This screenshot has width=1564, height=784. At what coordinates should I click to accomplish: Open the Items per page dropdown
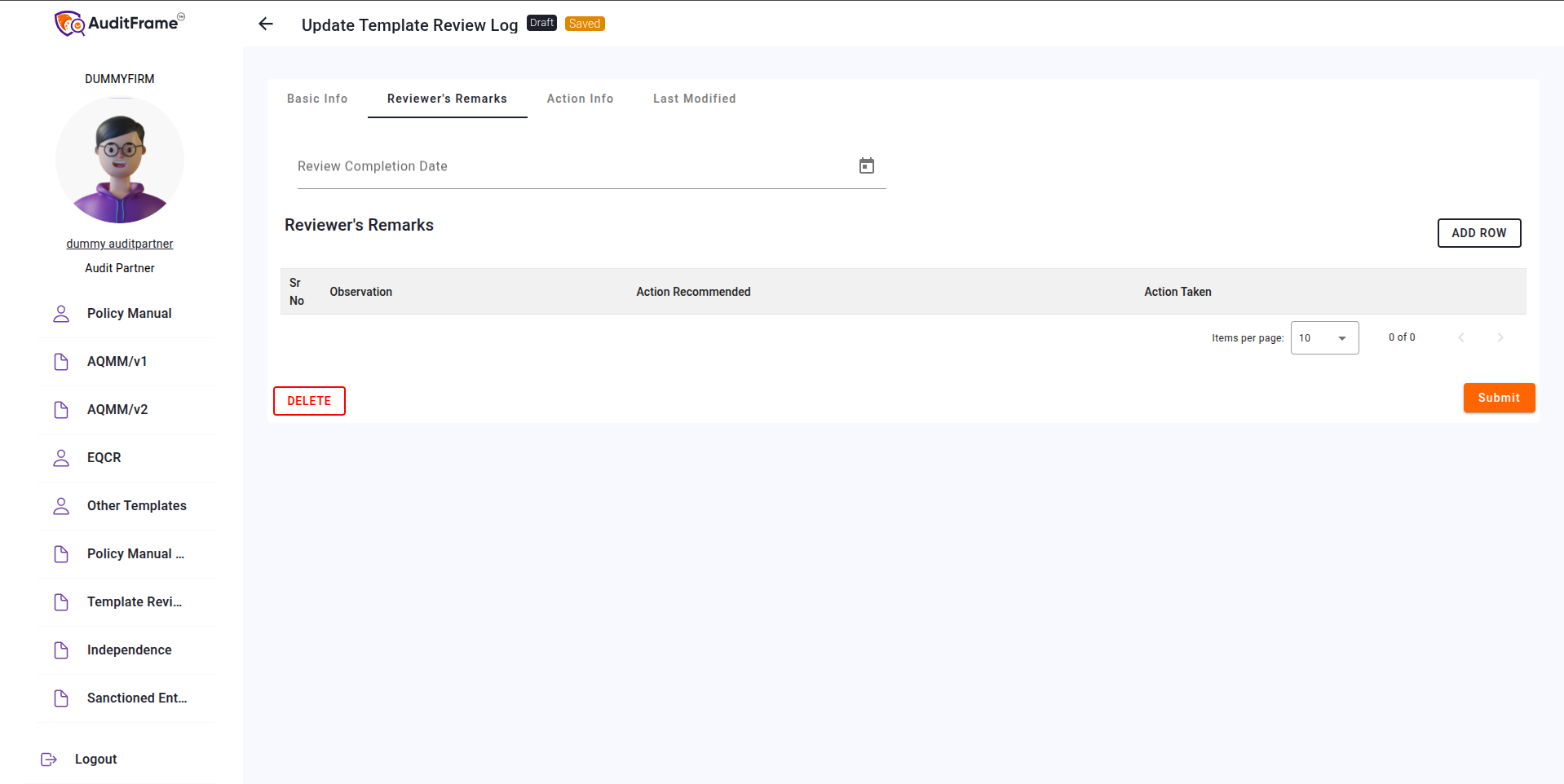pos(1324,338)
